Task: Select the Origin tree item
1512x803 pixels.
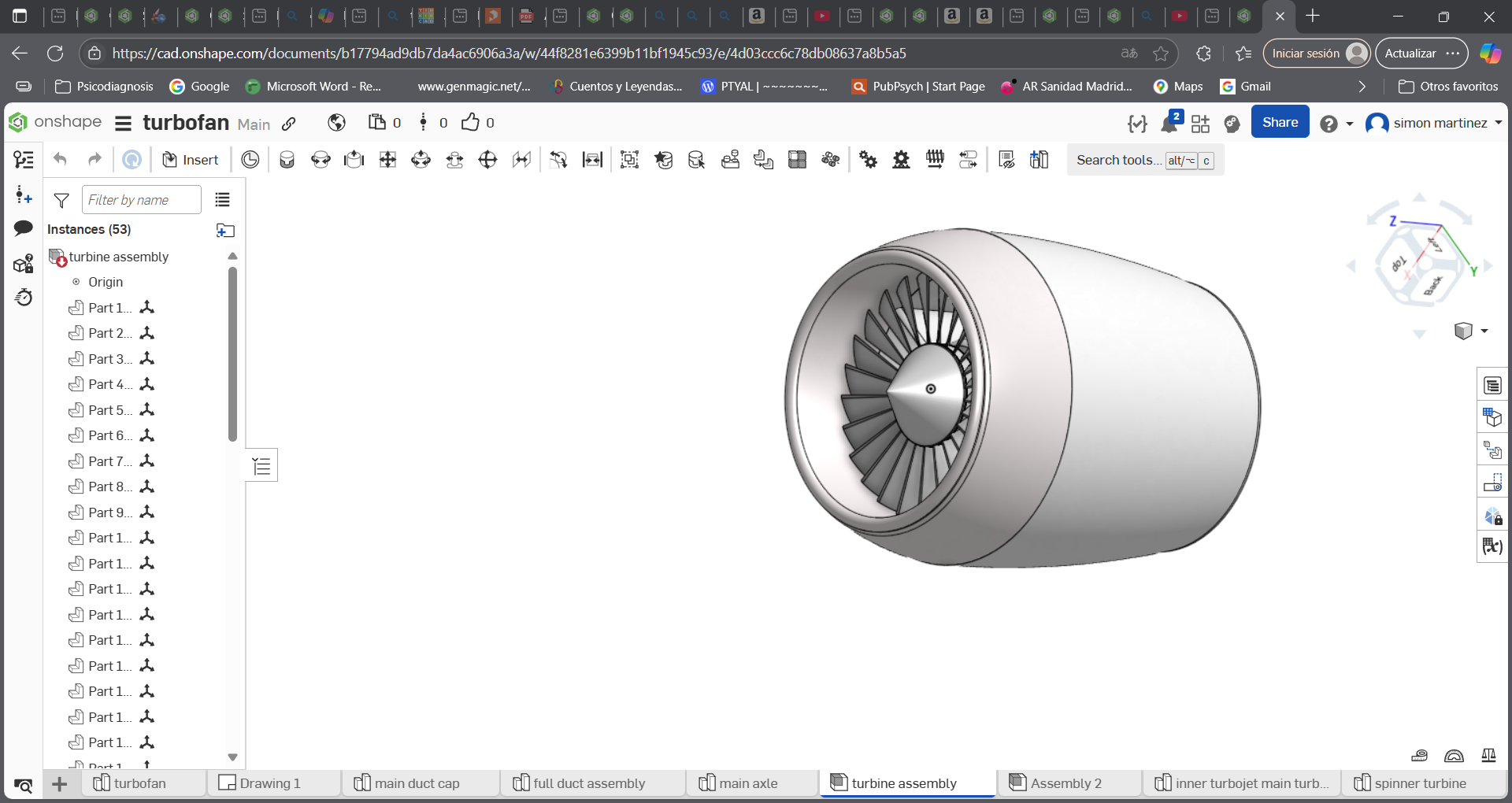Action: (106, 282)
